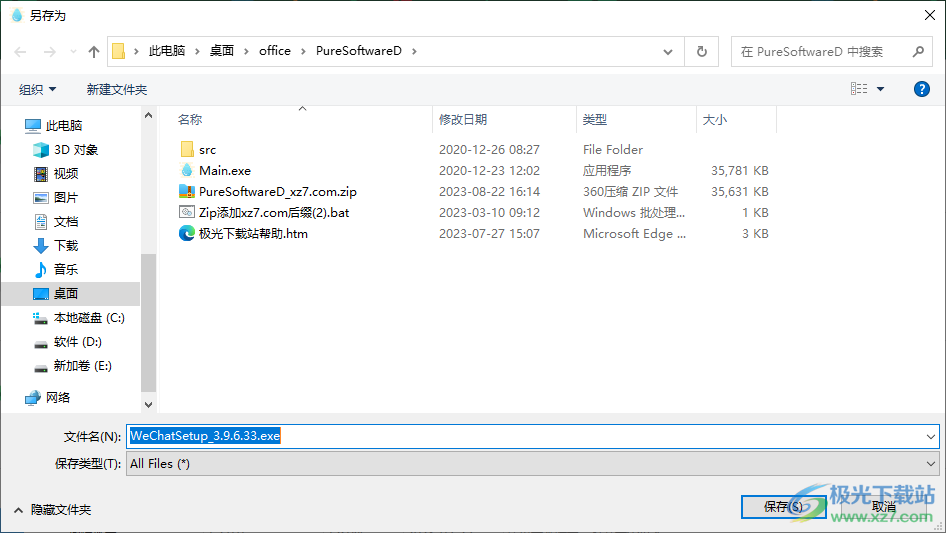This screenshot has width=946, height=533.
Task: Go up one folder level
Action: coord(94,52)
